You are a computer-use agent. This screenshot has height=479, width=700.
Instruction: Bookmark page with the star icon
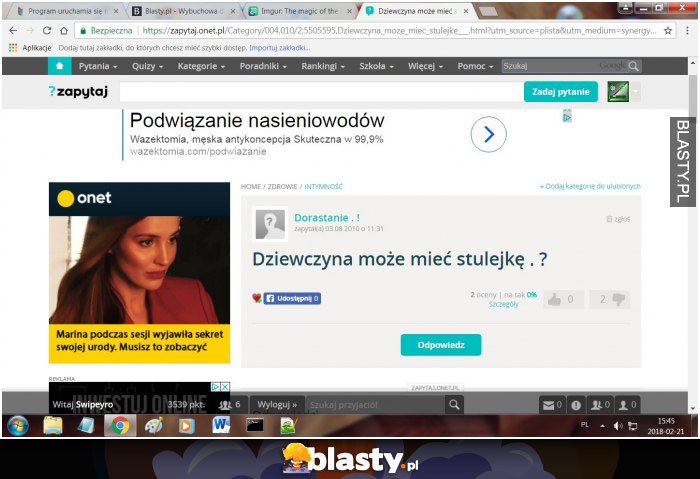click(668, 31)
